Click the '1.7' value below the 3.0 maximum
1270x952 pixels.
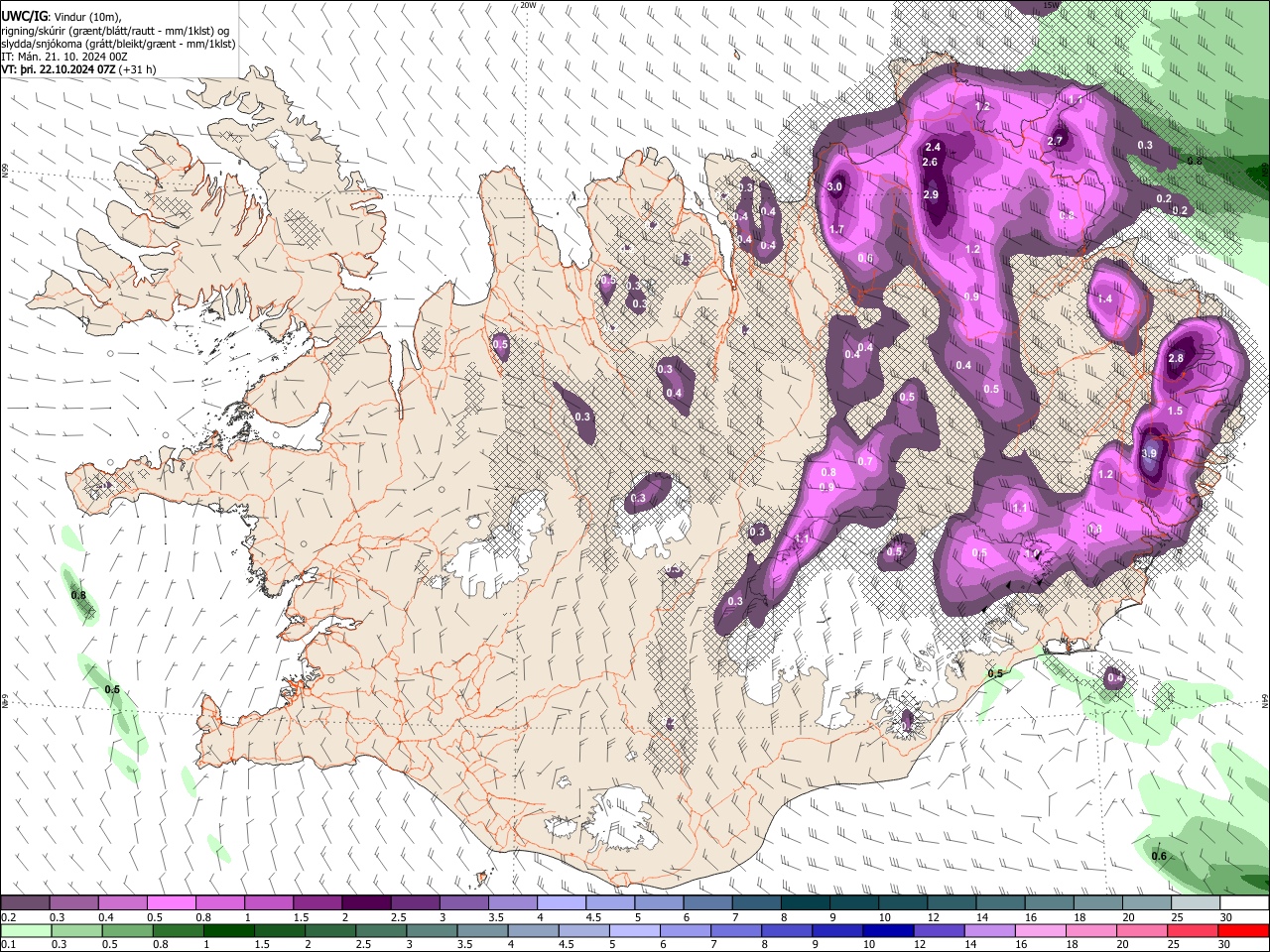click(x=836, y=230)
